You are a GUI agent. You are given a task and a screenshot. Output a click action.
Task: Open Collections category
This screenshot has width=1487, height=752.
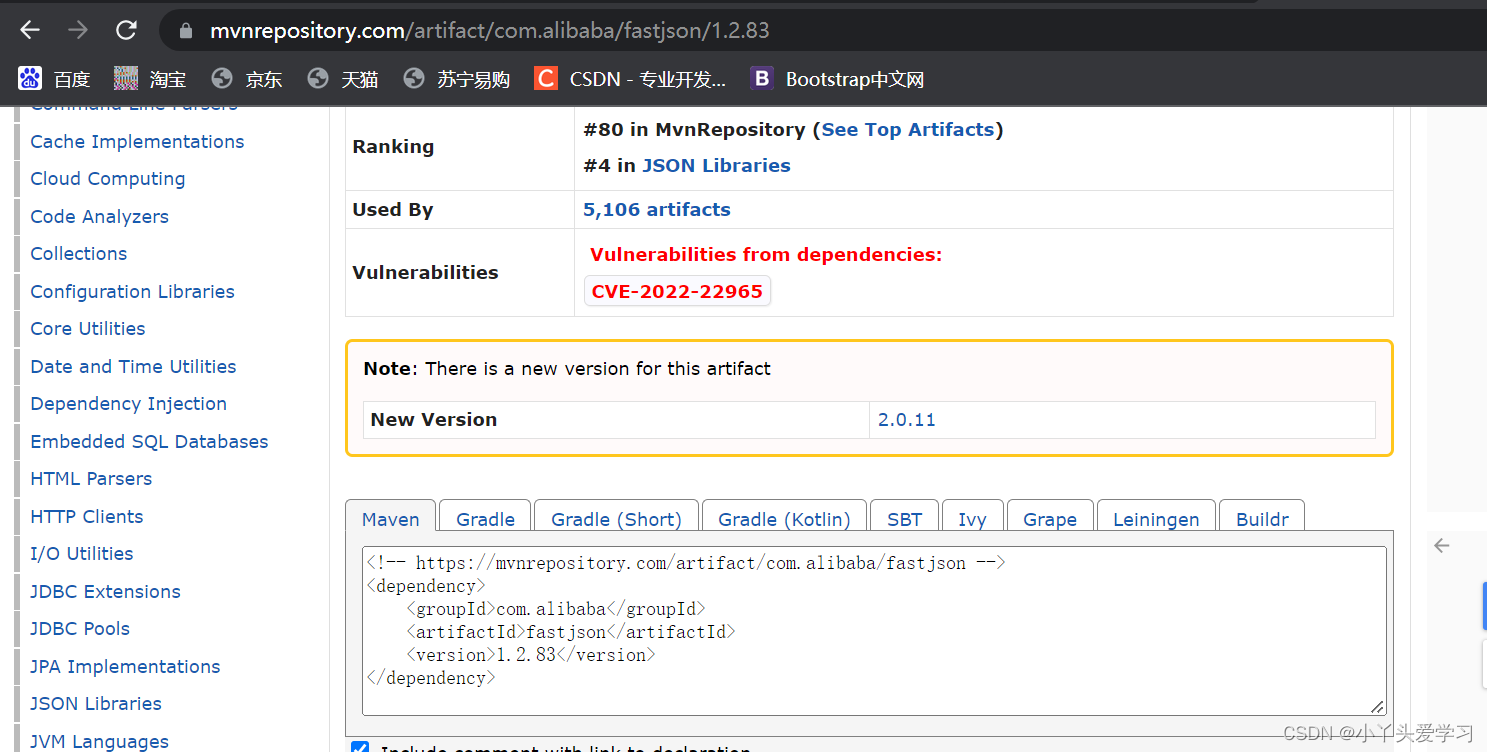(x=79, y=253)
